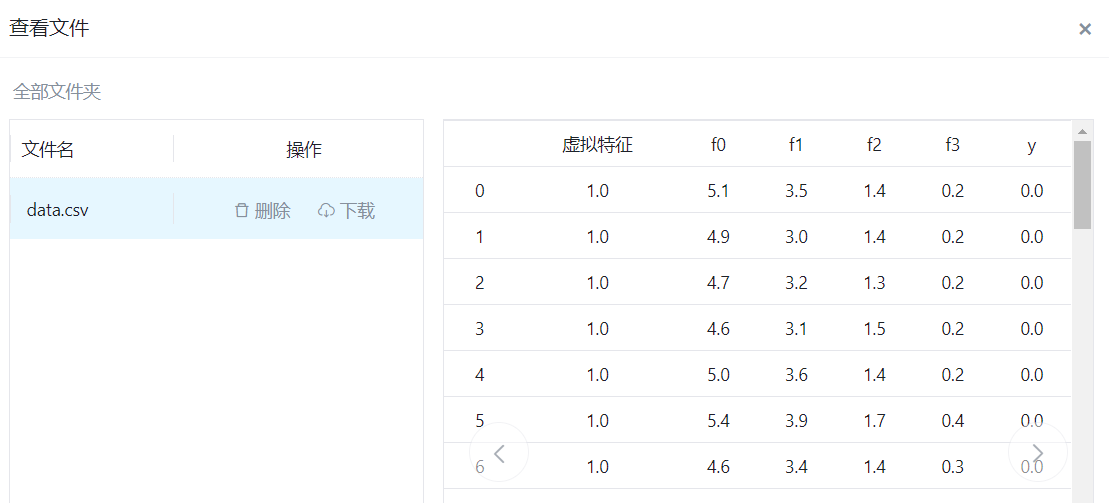Select the f2 cell with value 1.7
The image size is (1109, 503).
(x=874, y=421)
